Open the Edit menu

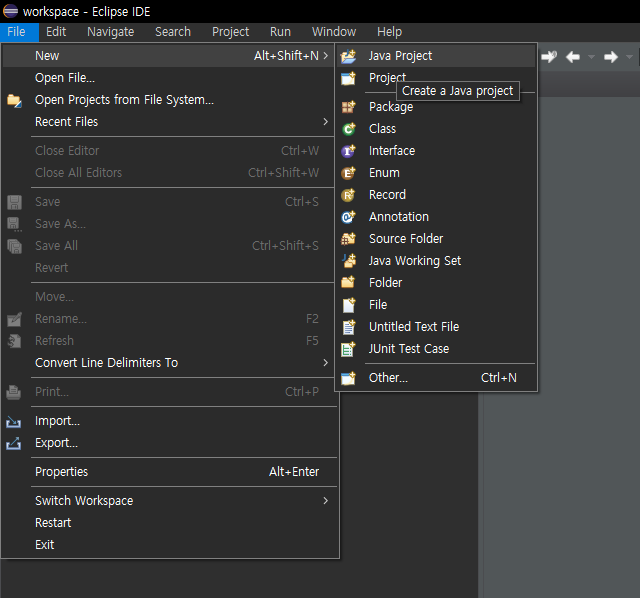(56, 32)
